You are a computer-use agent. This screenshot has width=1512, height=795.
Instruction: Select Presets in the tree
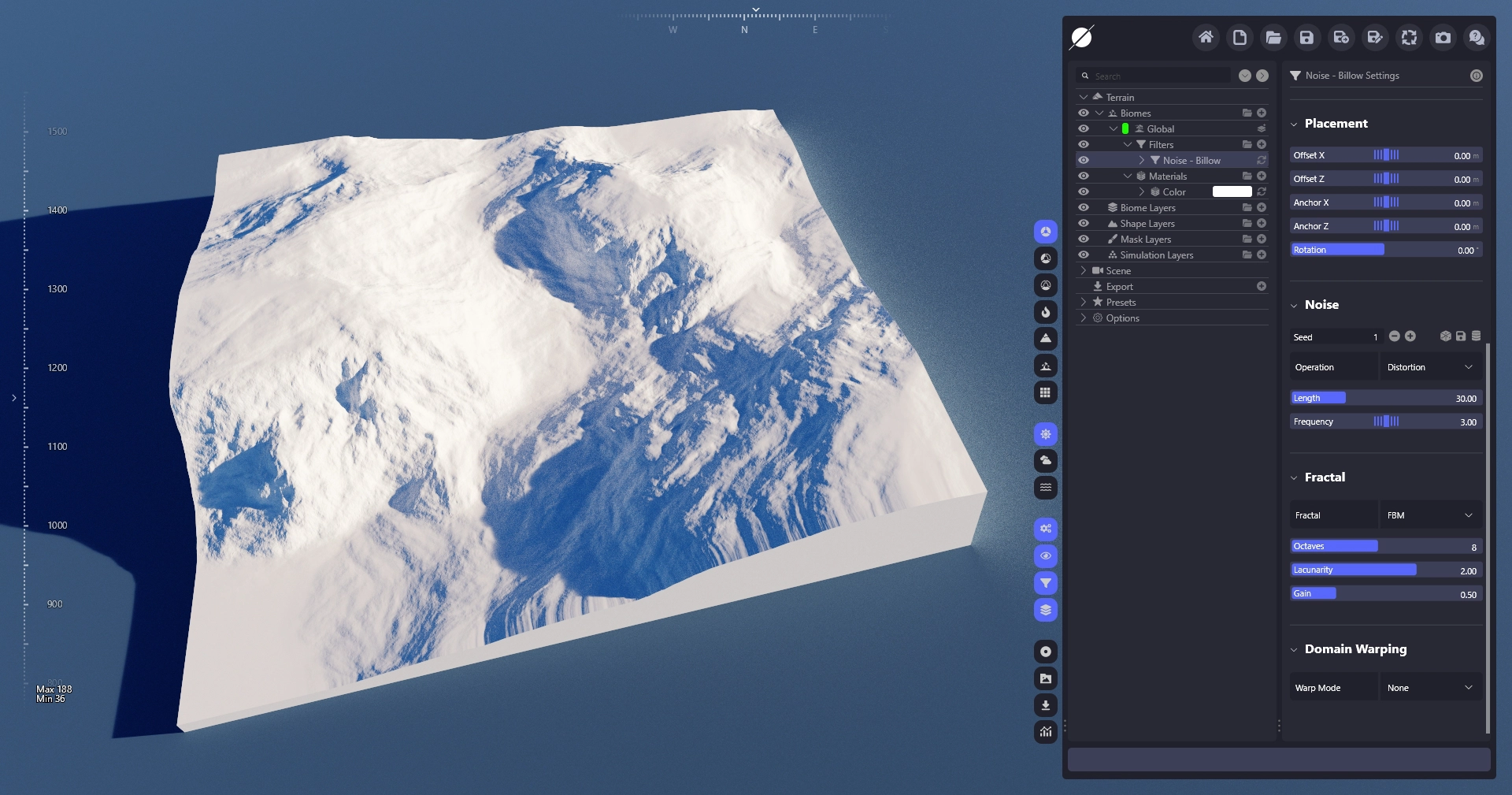click(1121, 303)
